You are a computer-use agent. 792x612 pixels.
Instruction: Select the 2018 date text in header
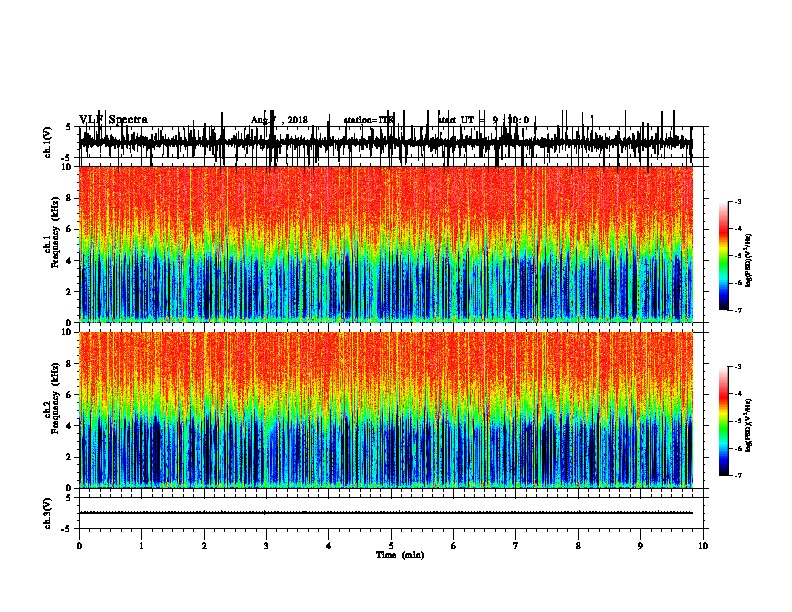pyautogui.click(x=298, y=120)
